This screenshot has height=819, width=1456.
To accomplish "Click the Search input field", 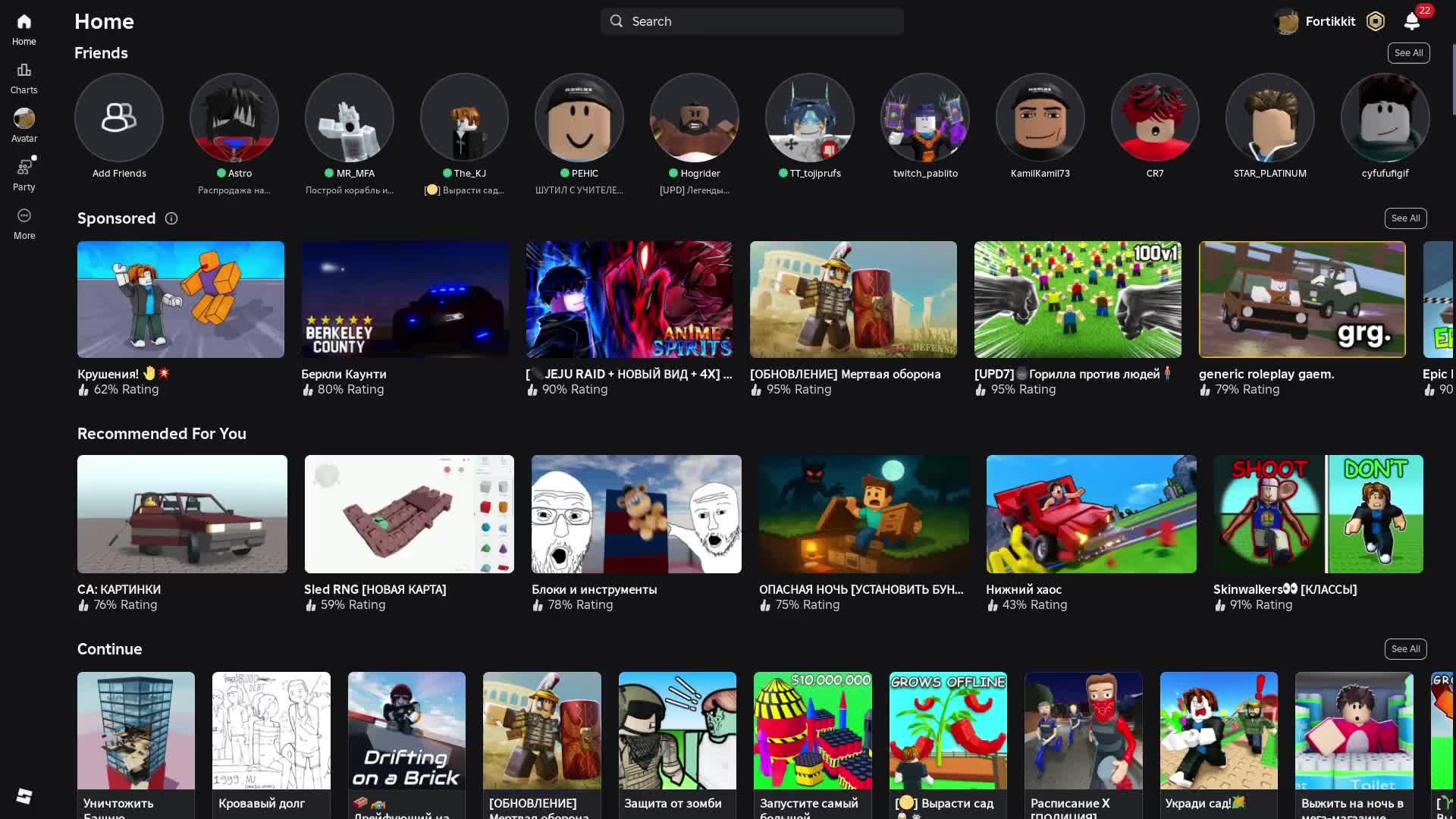I will tap(752, 21).
